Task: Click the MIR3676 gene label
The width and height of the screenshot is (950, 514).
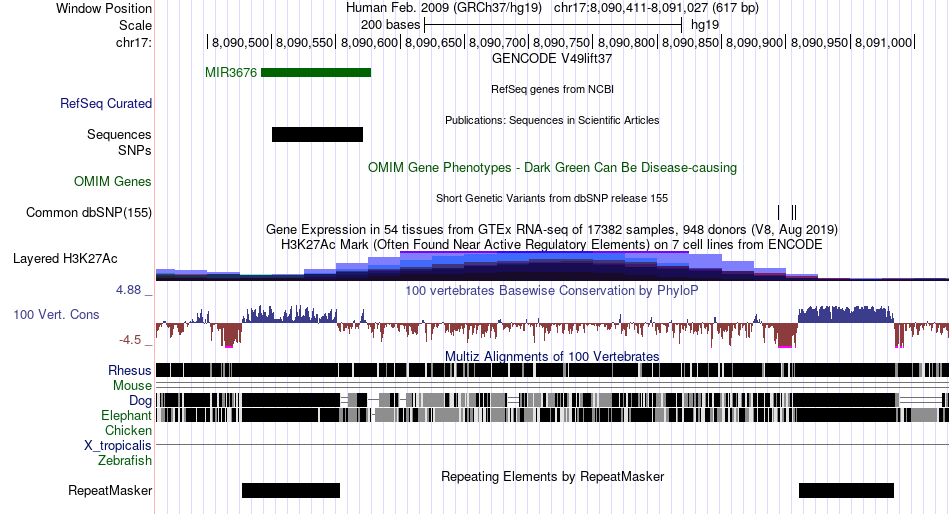Action: 231,73
